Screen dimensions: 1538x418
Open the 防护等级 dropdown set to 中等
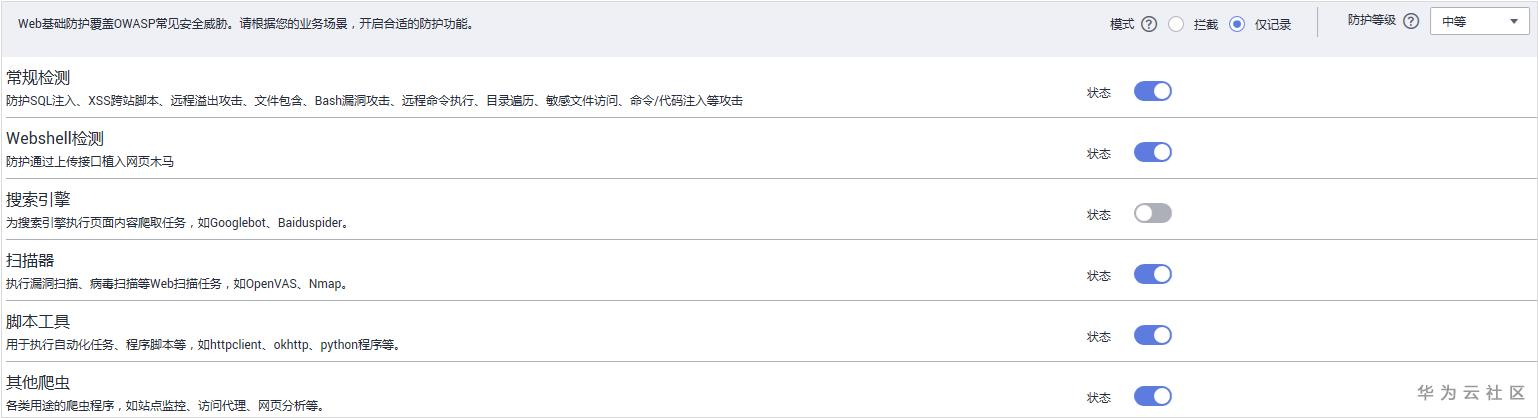(x=1478, y=22)
